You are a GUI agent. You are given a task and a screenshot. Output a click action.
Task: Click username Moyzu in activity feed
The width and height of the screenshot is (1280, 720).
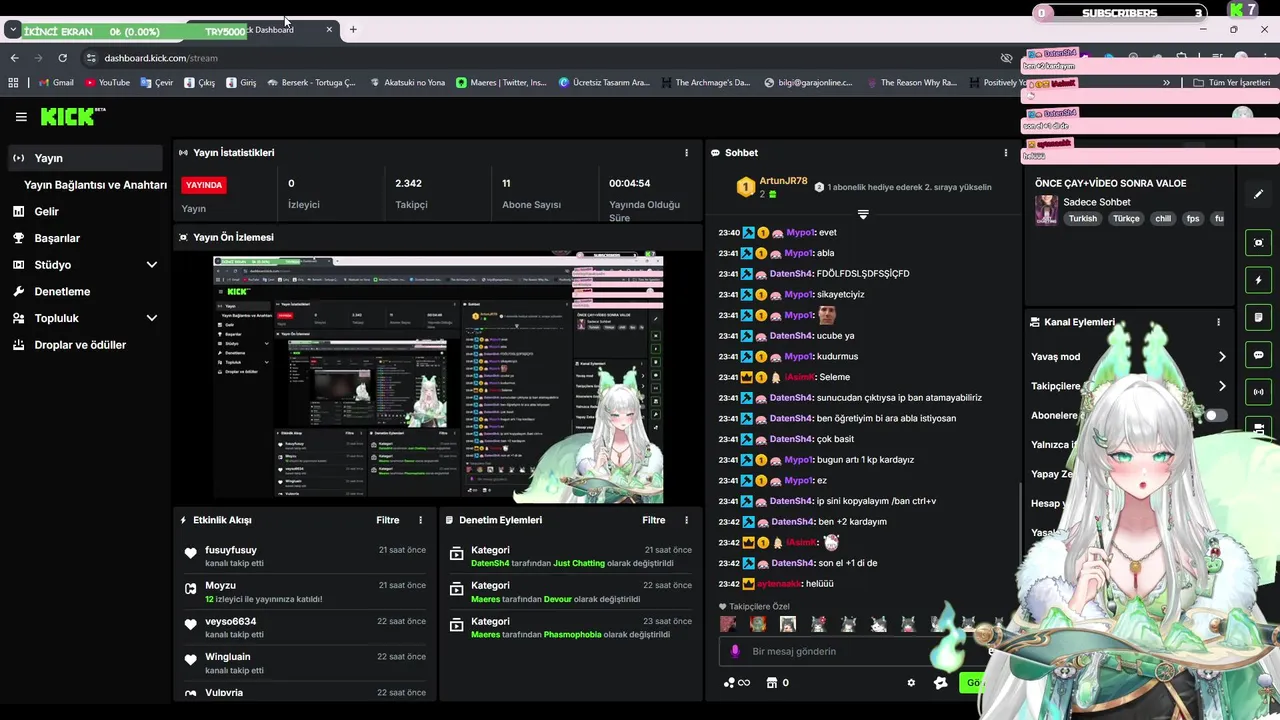[221, 586]
